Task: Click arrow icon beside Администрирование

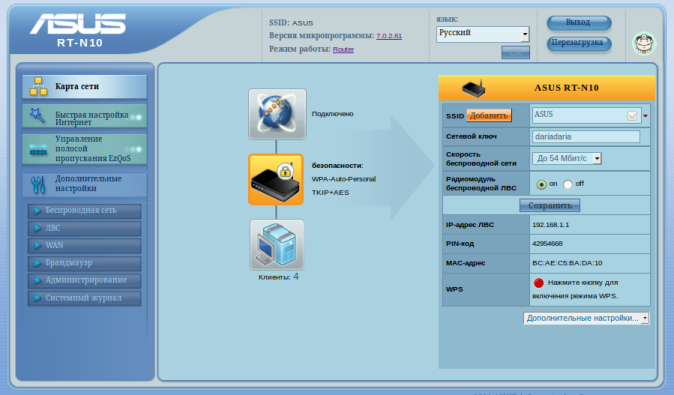Action: pos(37,280)
